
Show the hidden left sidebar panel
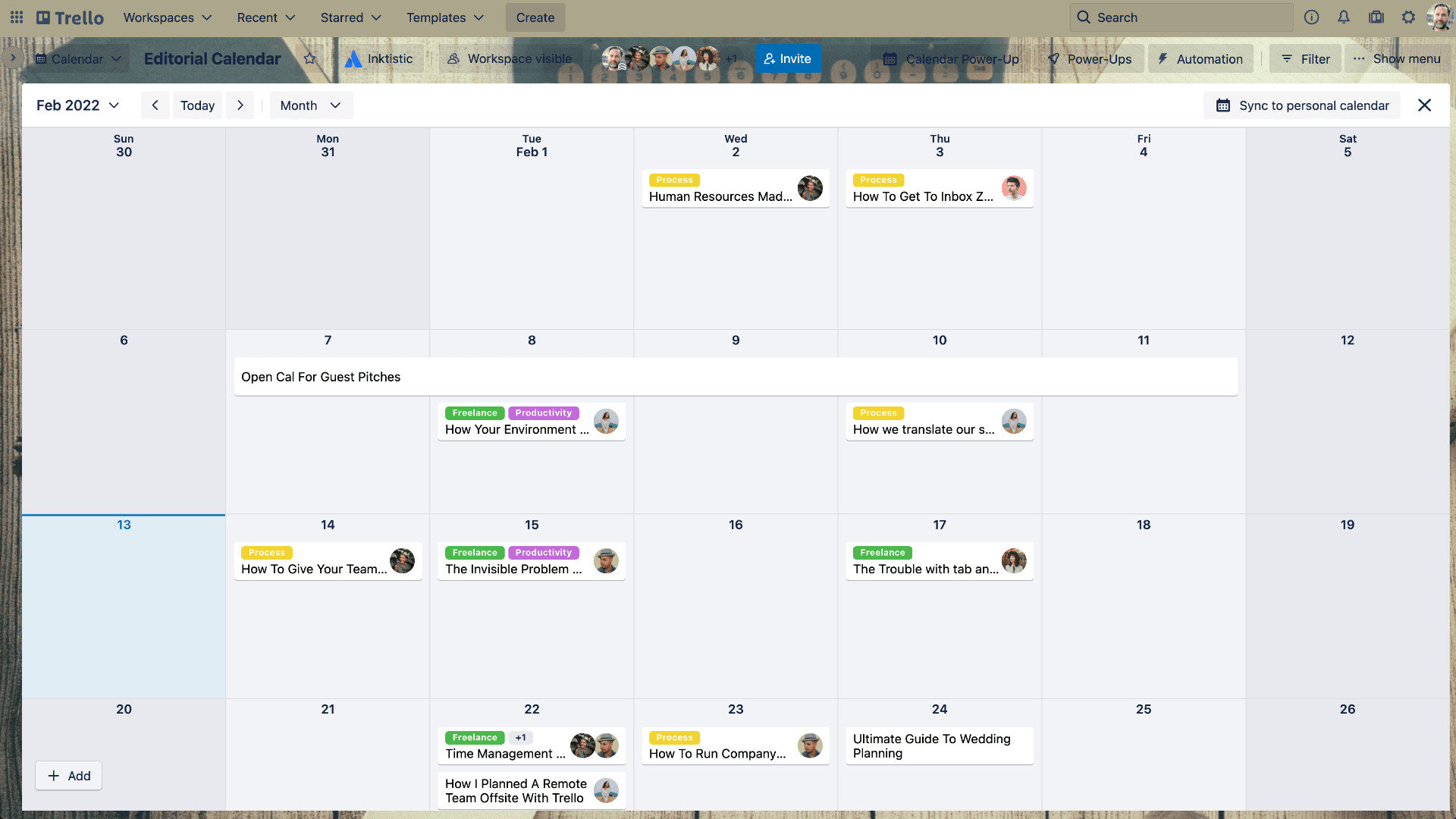coord(12,57)
